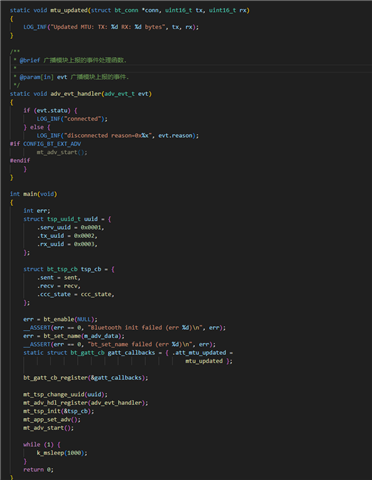Click the "err = bt_enable(NULL);" line
Viewport: 372px width, 480px height.
60,319
